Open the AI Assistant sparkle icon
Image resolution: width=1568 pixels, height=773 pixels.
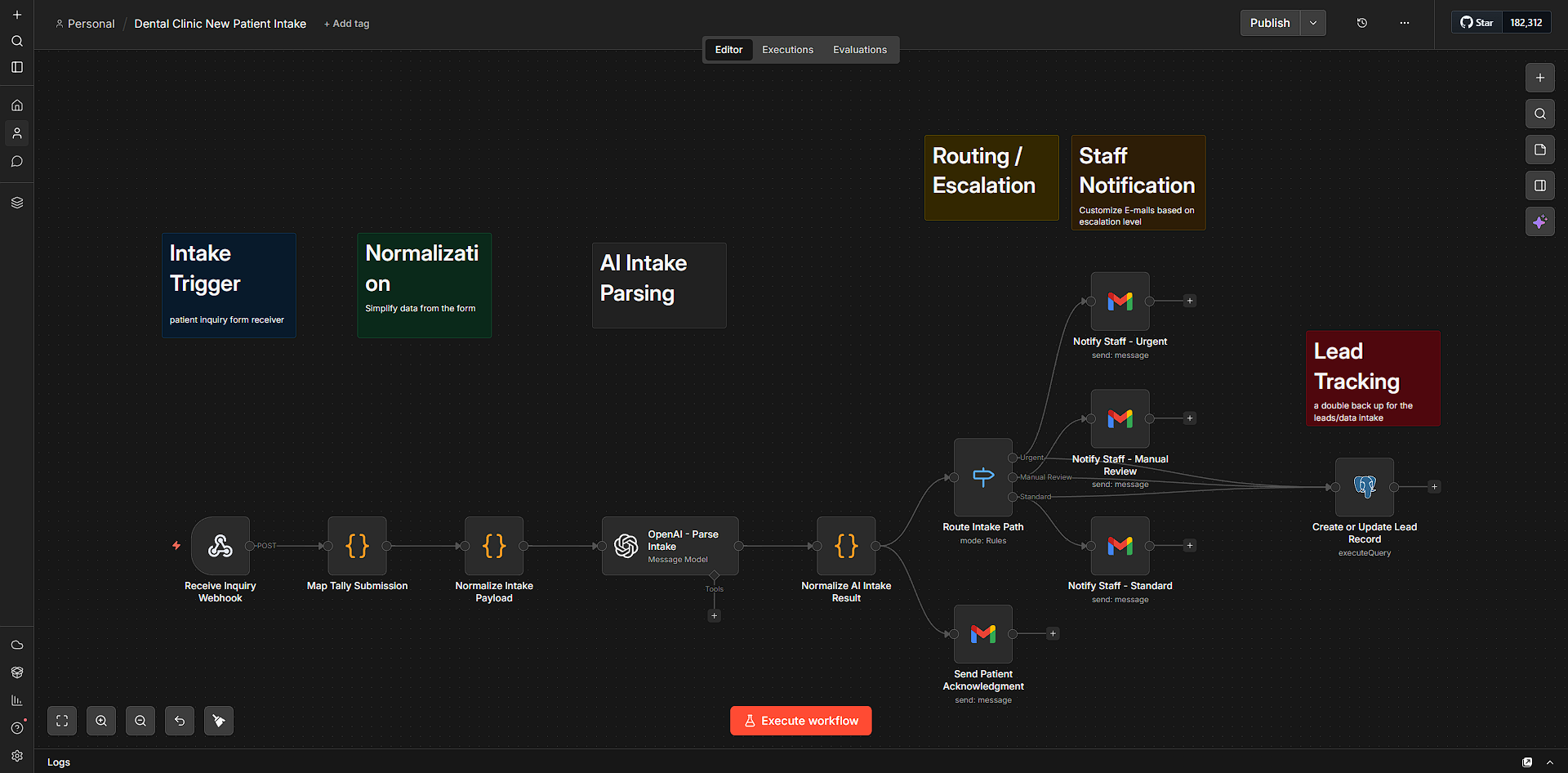1540,221
